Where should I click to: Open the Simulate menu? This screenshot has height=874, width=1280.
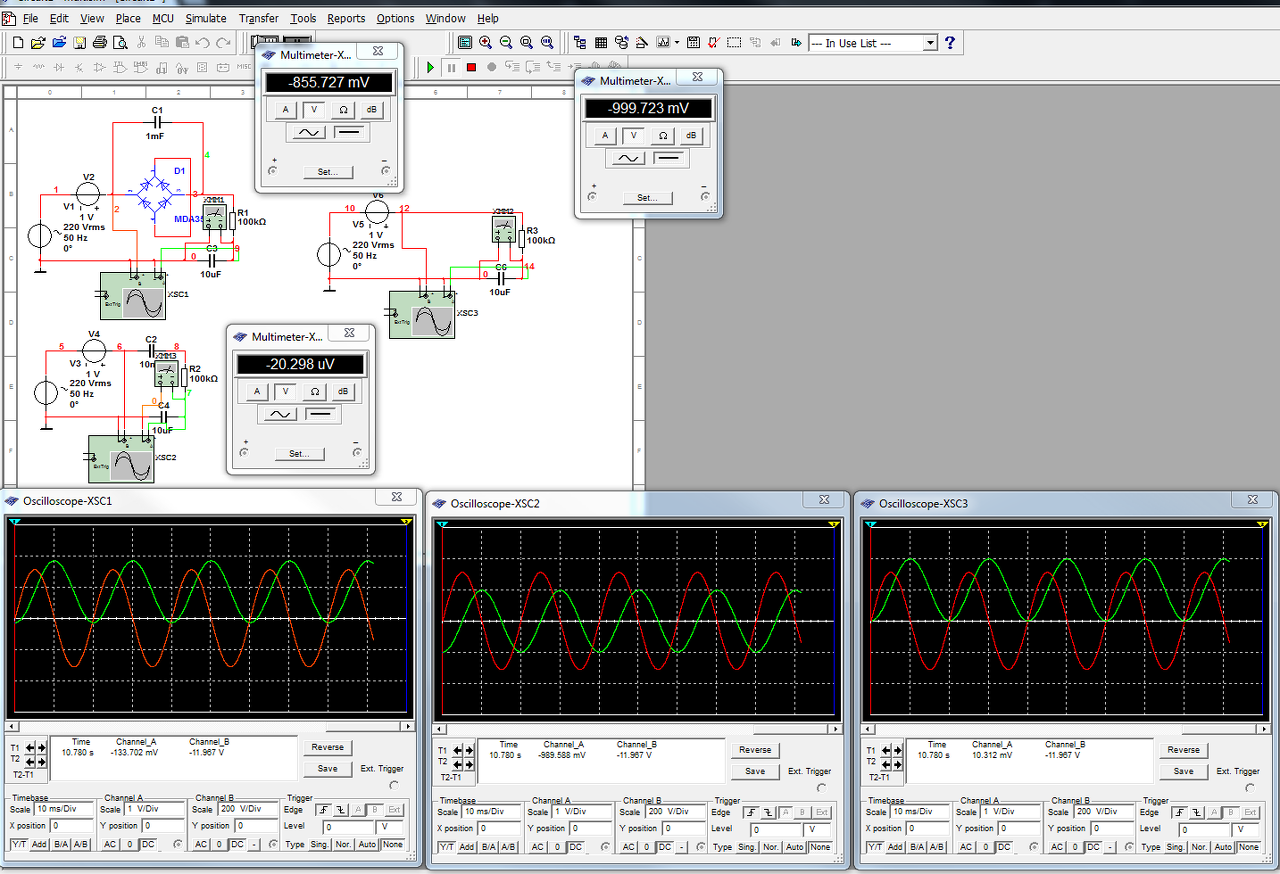[x=205, y=18]
